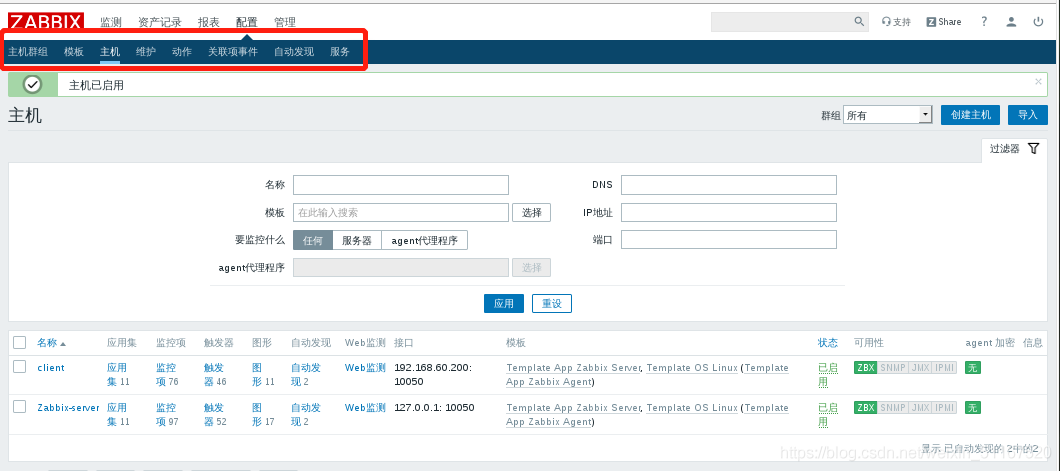The width and height of the screenshot is (1061, 471).
Task: Go to 关联项事件 submenu
Action: click(x=233, y=51)
